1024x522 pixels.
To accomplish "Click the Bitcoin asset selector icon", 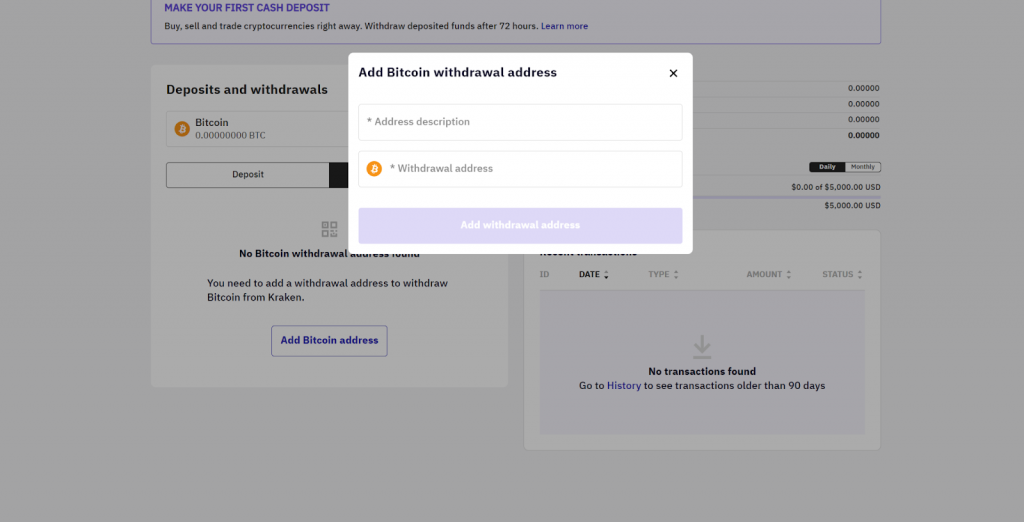I will click(182, 129).
